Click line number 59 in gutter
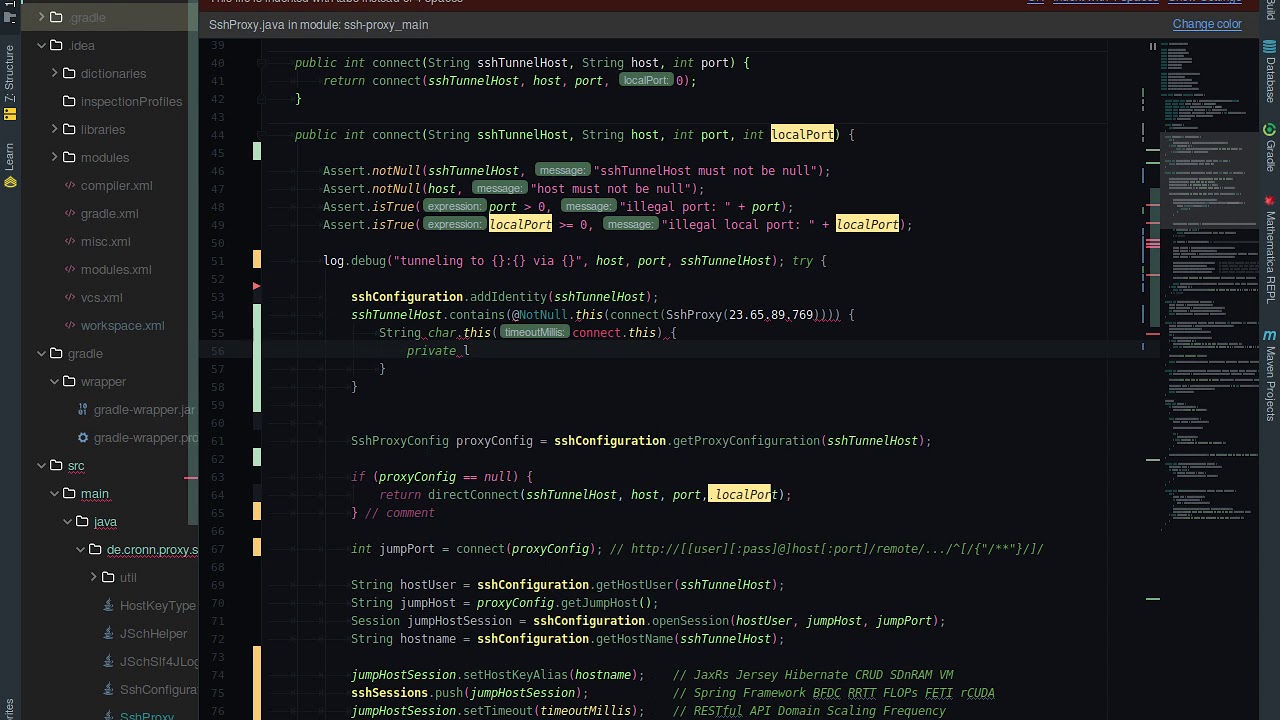1280x720 pixels. 218,404
